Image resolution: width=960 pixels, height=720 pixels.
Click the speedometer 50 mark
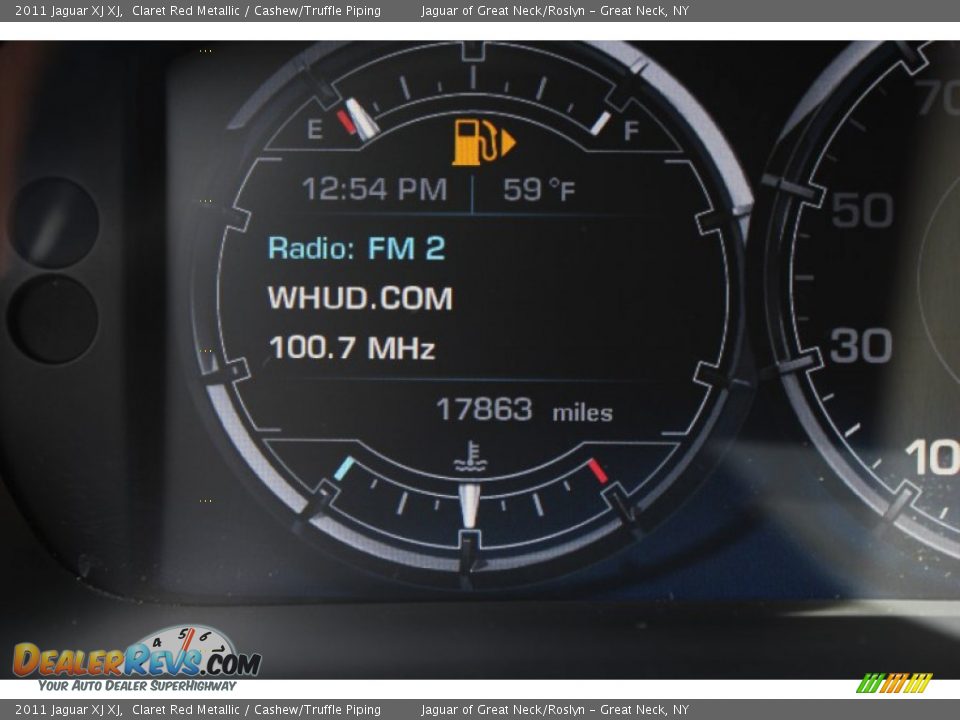coord(862,210)
